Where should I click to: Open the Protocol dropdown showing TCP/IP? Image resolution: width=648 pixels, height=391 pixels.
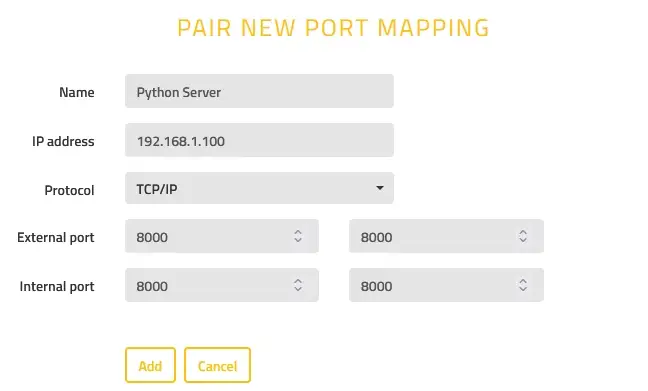(x=259, y=188)
